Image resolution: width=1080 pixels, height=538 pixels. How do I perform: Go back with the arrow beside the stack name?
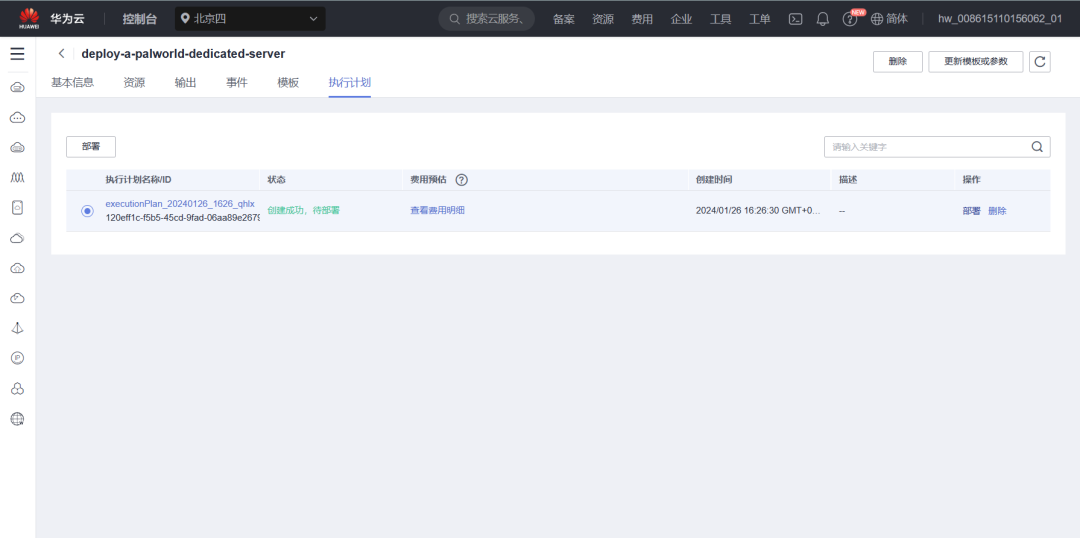coord(61,54)
